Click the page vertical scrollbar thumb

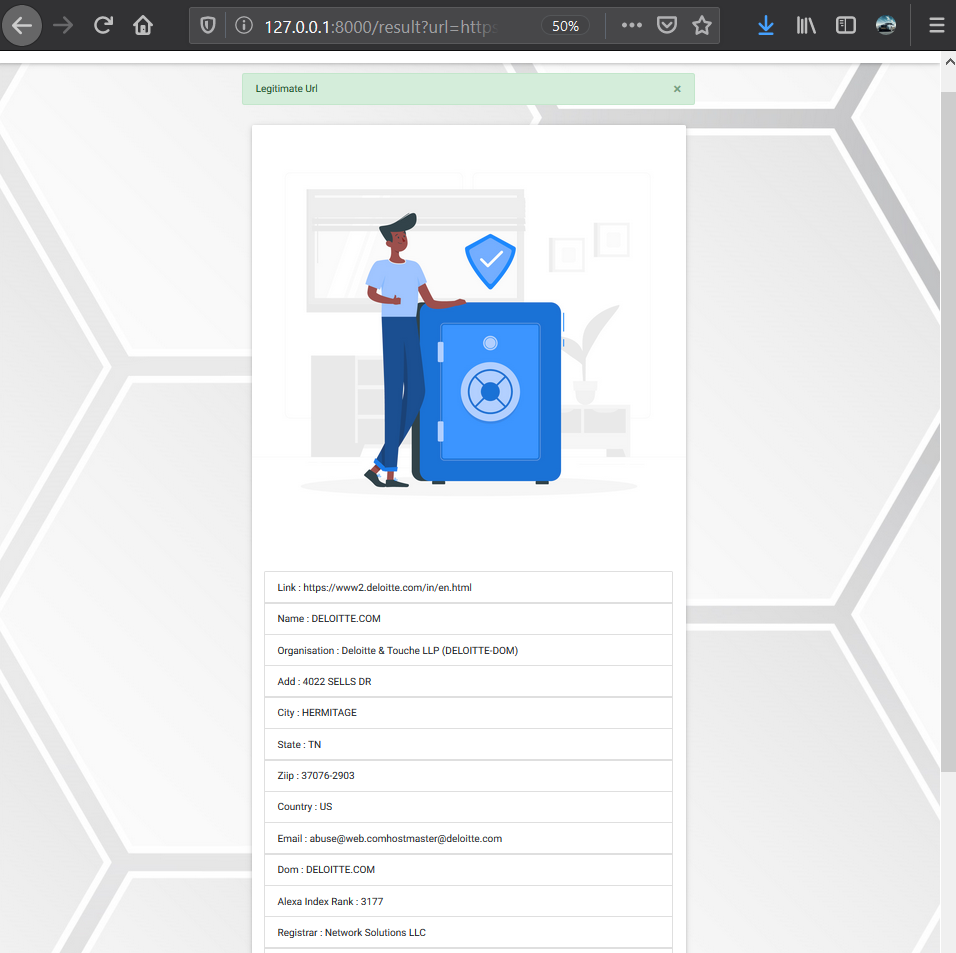pos(948,432)
